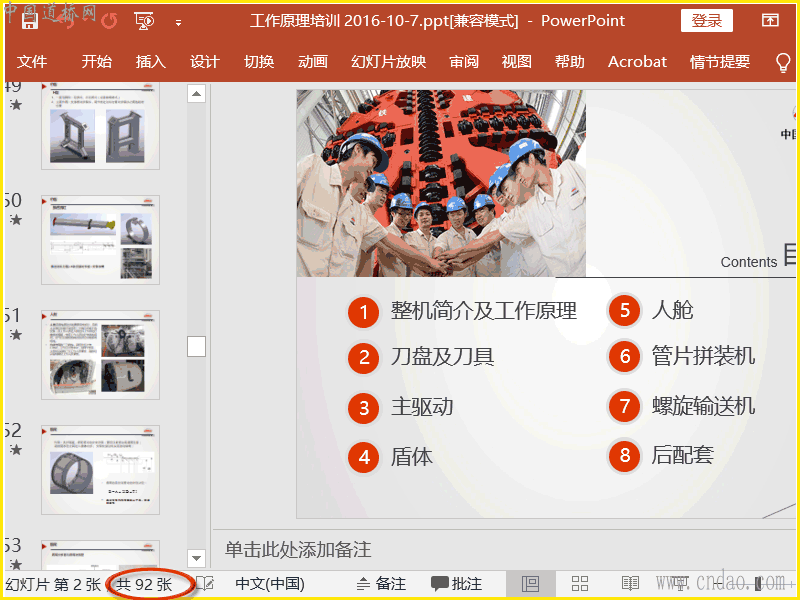
Task: Click the Redo/Repeat arrow icon
Action: coord(109,21)
